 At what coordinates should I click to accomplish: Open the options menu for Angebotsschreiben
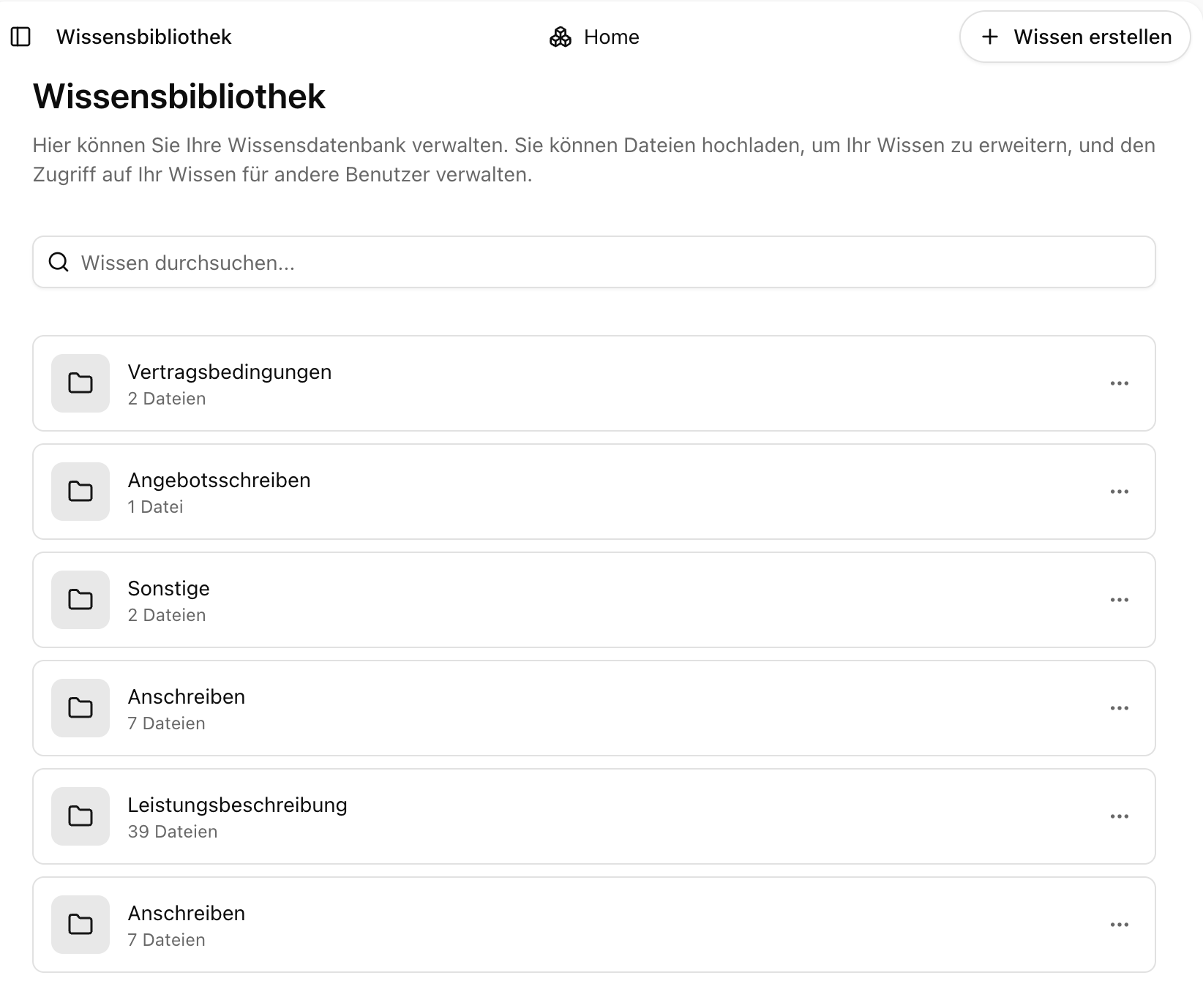[x=1119, y=491]
